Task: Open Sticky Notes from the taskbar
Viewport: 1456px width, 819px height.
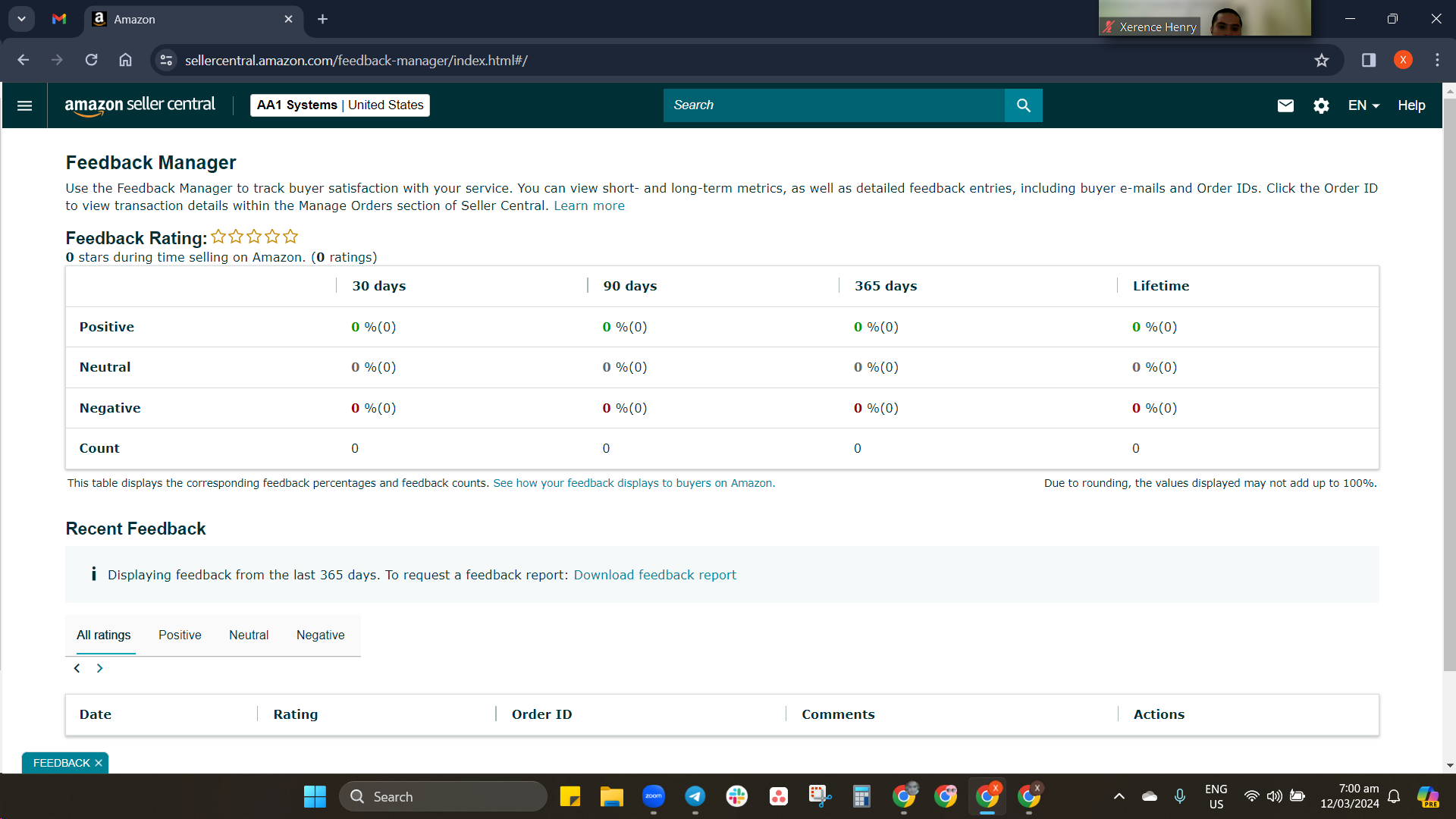Action: (x=570, y=796)
